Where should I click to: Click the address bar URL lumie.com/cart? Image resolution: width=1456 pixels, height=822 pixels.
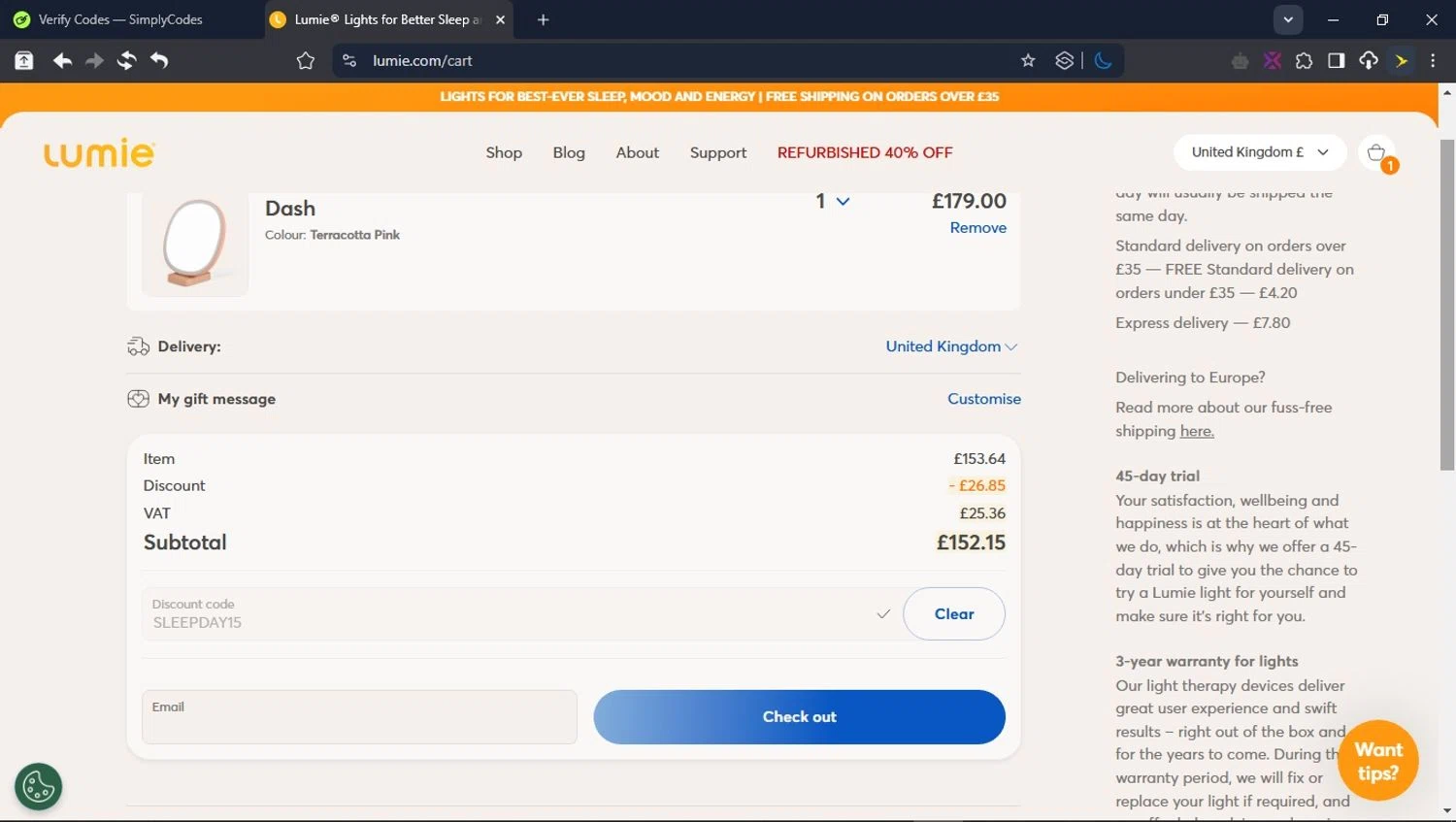point(422,60)
